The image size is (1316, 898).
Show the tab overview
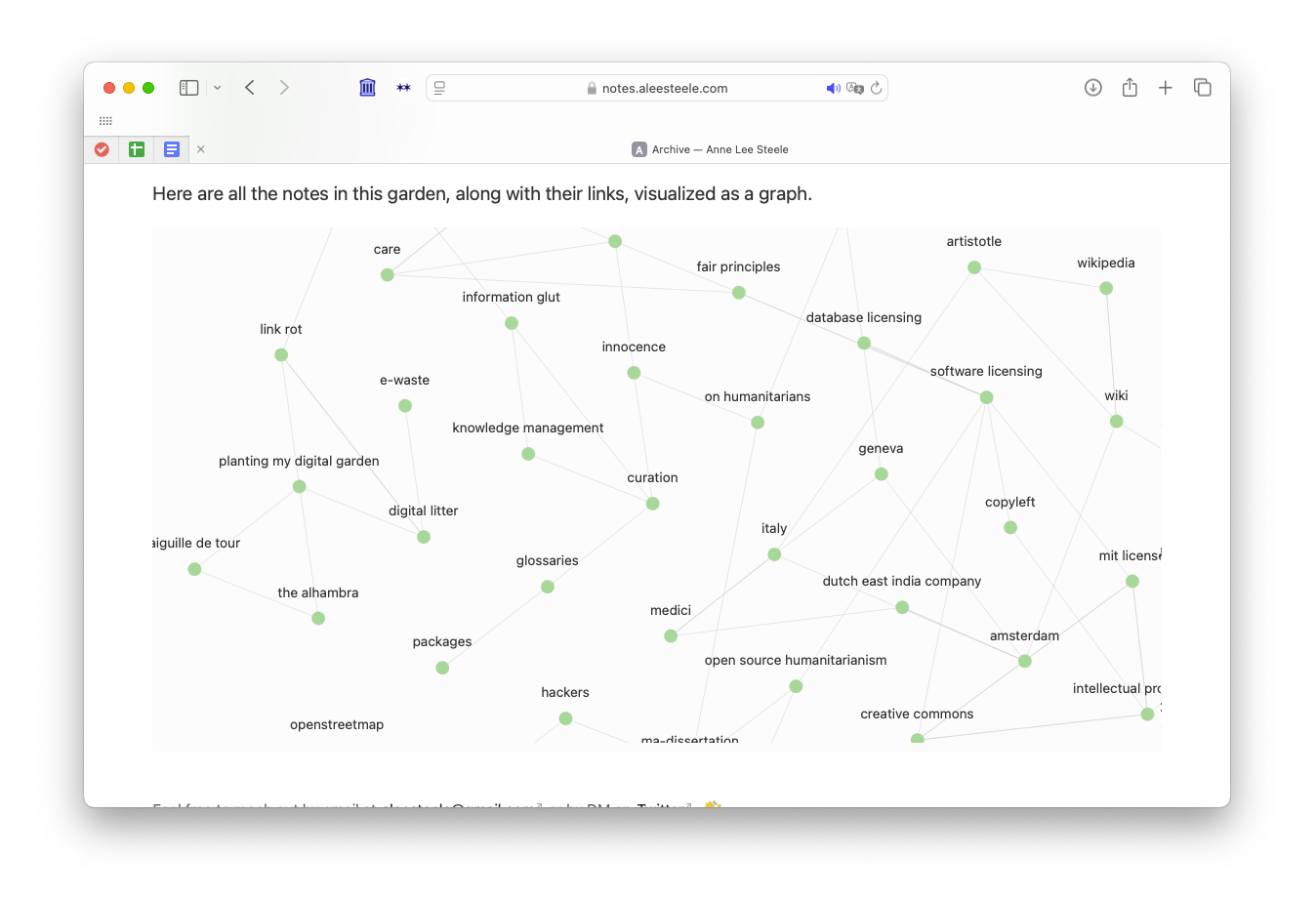click(1202, 88)
